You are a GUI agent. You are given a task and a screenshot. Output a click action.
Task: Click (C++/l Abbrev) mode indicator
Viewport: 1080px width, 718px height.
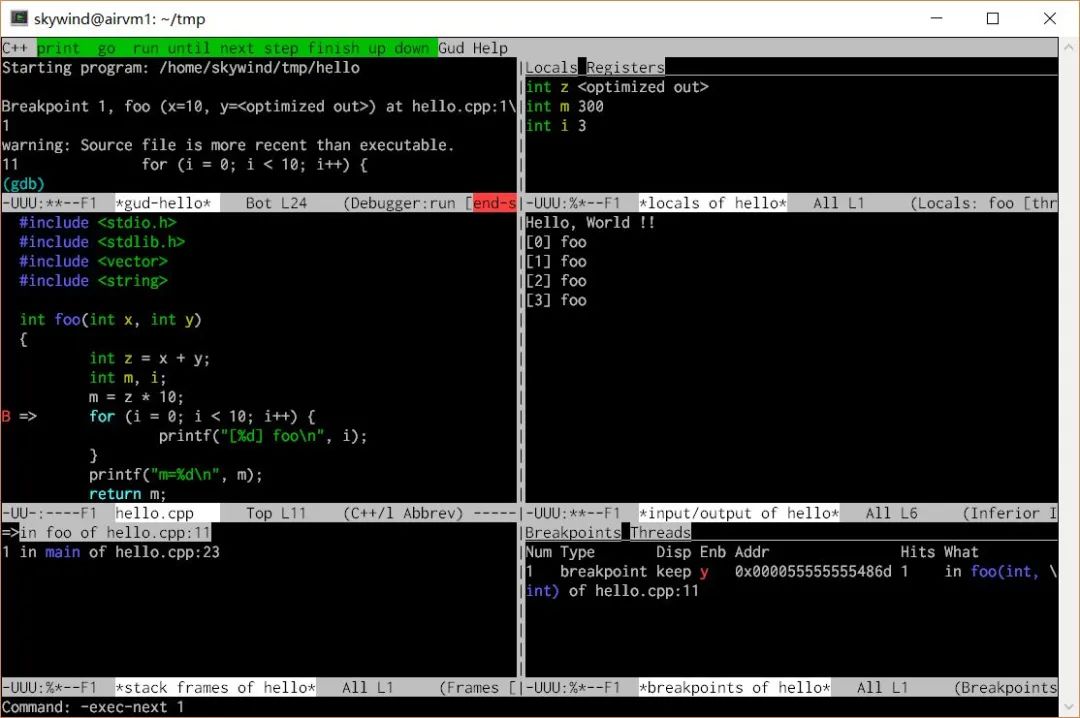404,513
